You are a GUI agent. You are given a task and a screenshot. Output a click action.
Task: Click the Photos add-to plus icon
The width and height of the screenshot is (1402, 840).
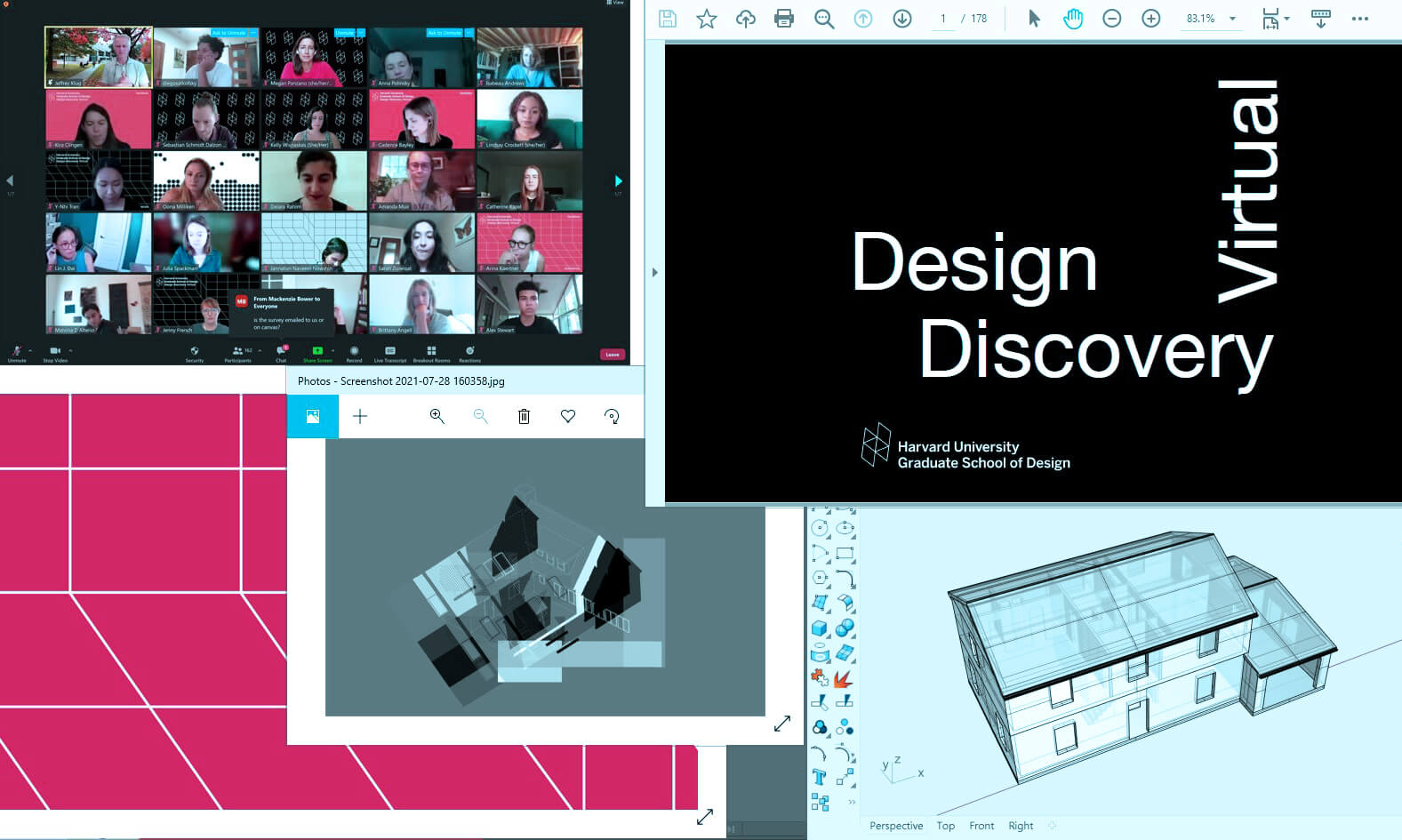pos(360,416)
